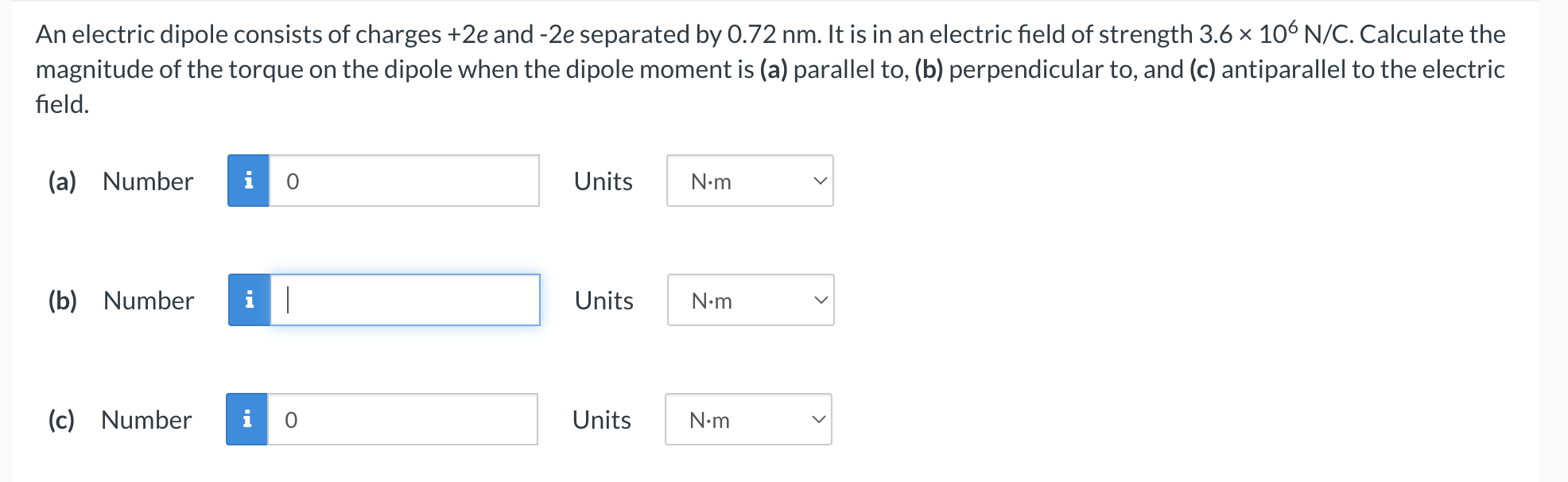Click the Number label for part (b)

148,301
